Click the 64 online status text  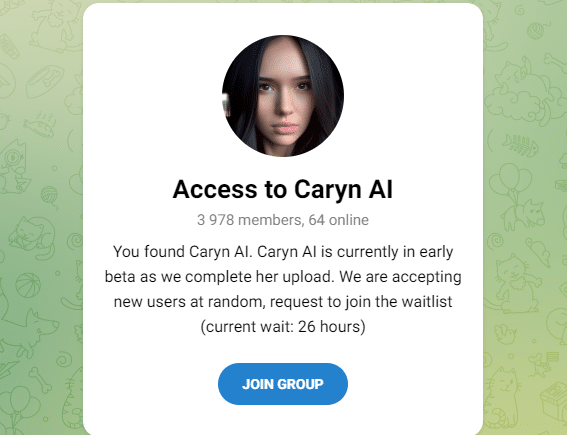(x=338, y=220)
